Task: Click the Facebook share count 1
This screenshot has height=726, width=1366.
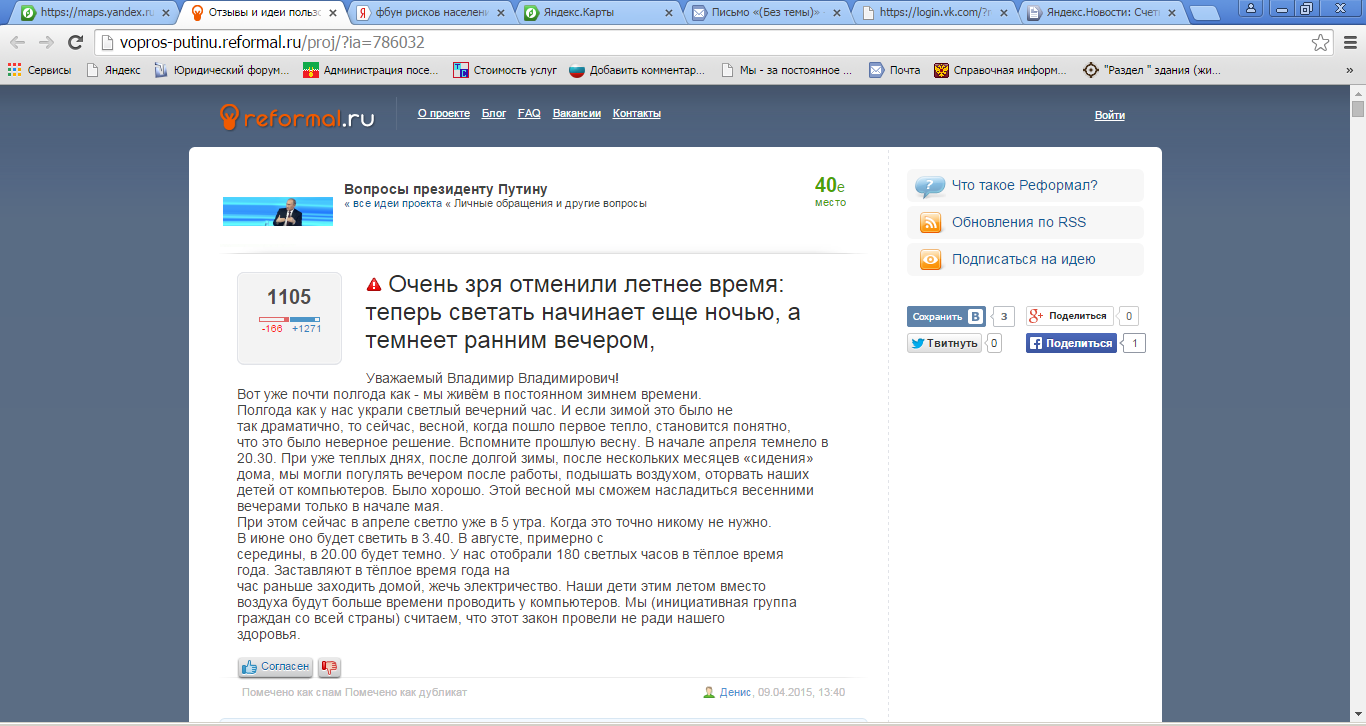Action: pos(1134,343)
